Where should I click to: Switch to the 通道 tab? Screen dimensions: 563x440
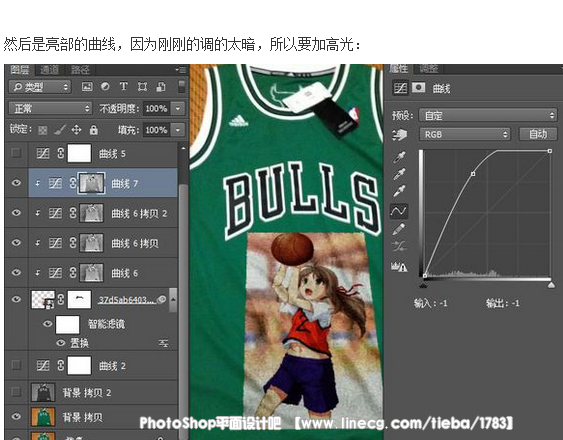49,69
